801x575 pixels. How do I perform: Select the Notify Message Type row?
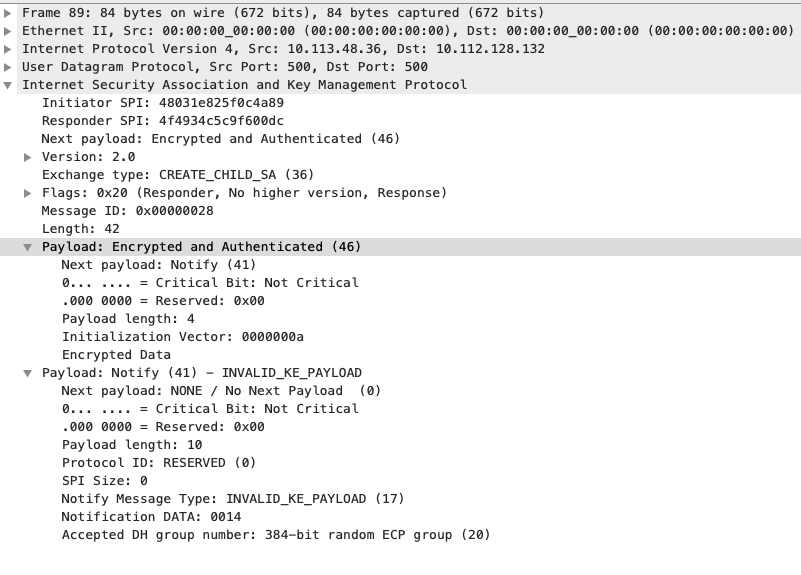click(x=232, y=499)
